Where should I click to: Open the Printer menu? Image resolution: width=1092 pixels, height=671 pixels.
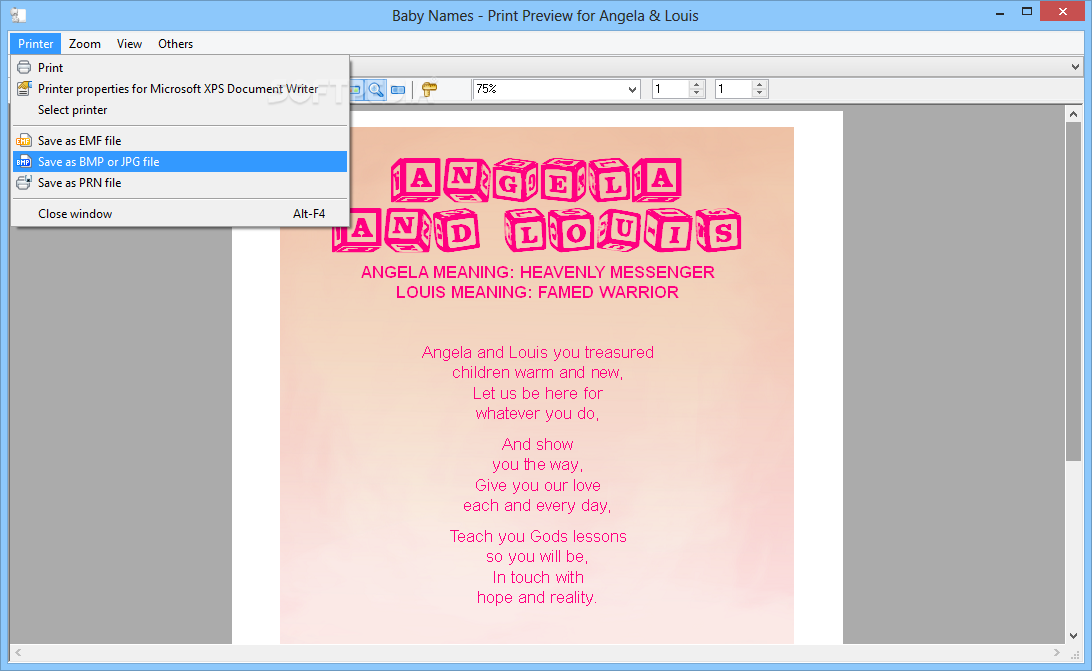tap(36, 43)
